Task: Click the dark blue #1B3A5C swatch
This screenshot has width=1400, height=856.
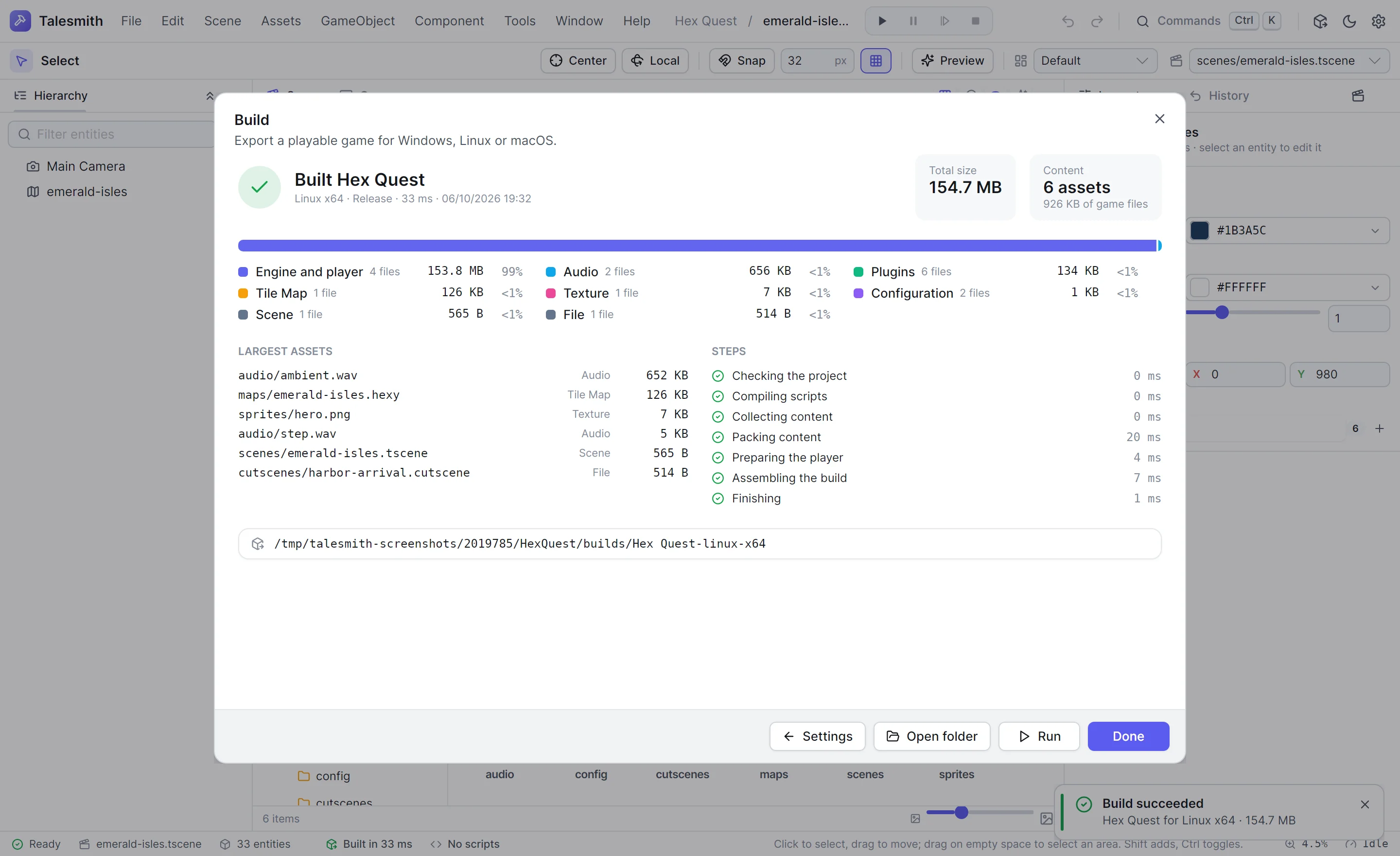Action: 1199,231
